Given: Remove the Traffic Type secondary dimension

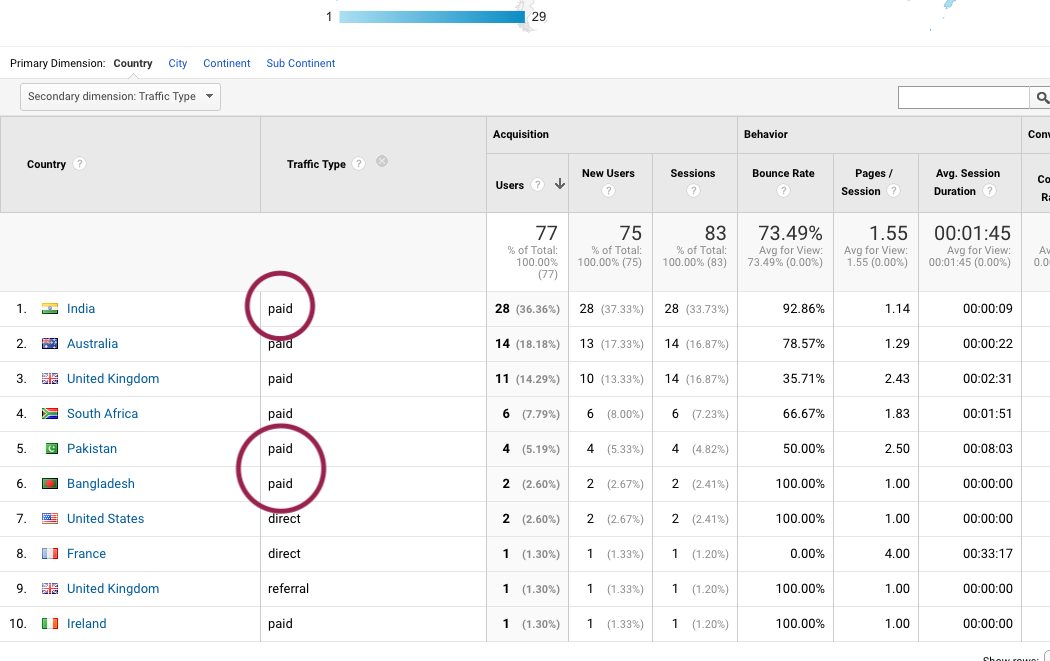Looking at the screenshot, I should [382, 161].
